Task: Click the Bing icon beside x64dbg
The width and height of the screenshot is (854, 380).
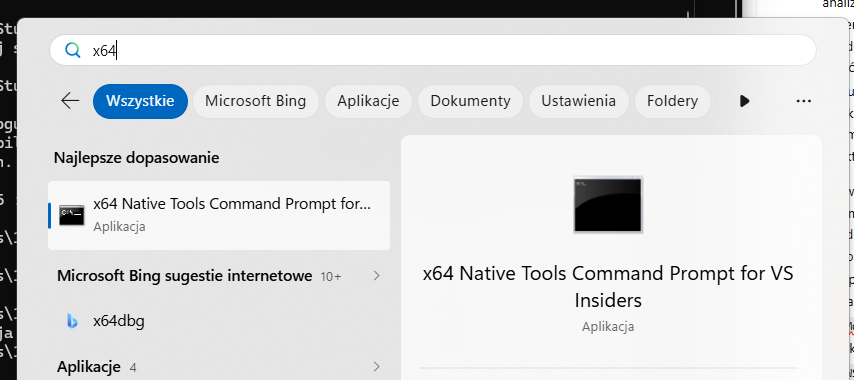Action: [72, 322]
